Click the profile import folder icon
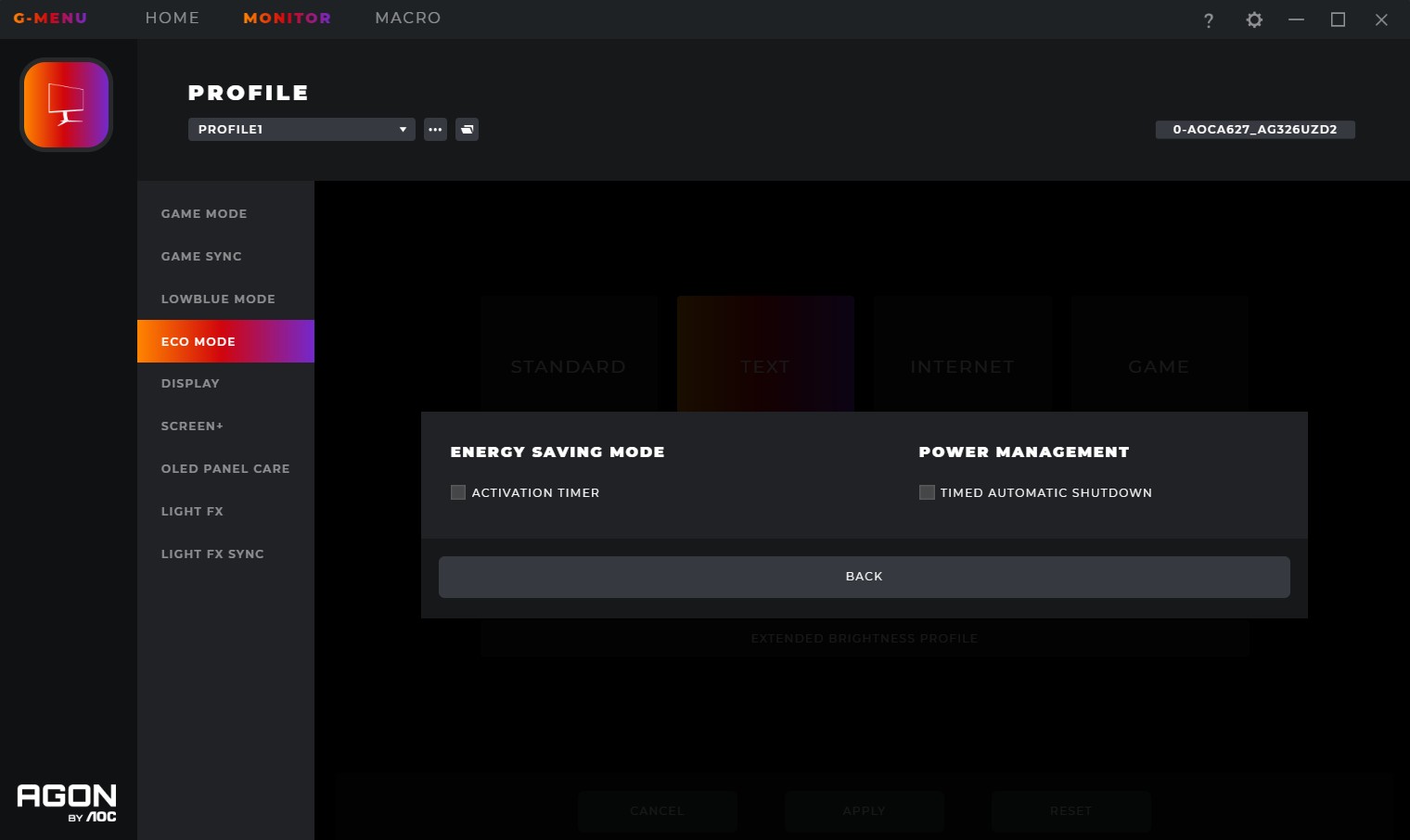Viewport: 1410px width, 840px height. click(467, 129)
